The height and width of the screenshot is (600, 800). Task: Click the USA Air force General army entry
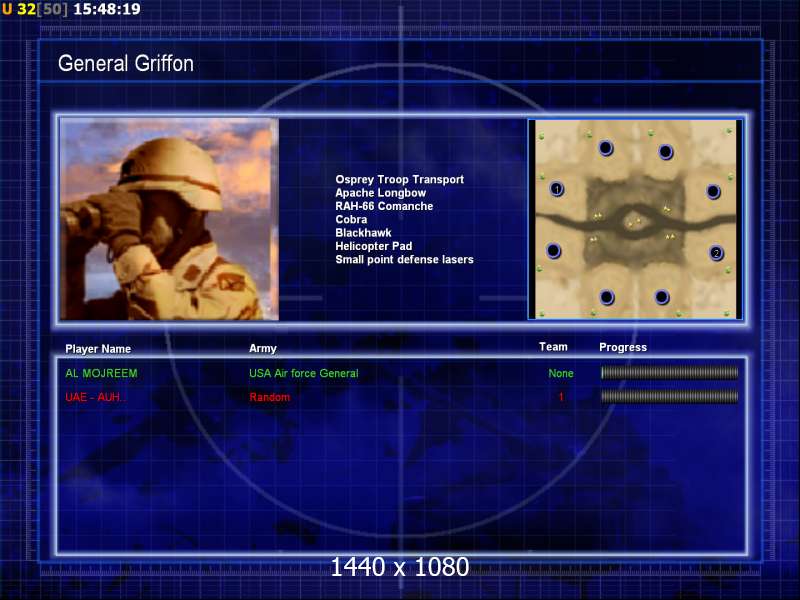[303, 374]
